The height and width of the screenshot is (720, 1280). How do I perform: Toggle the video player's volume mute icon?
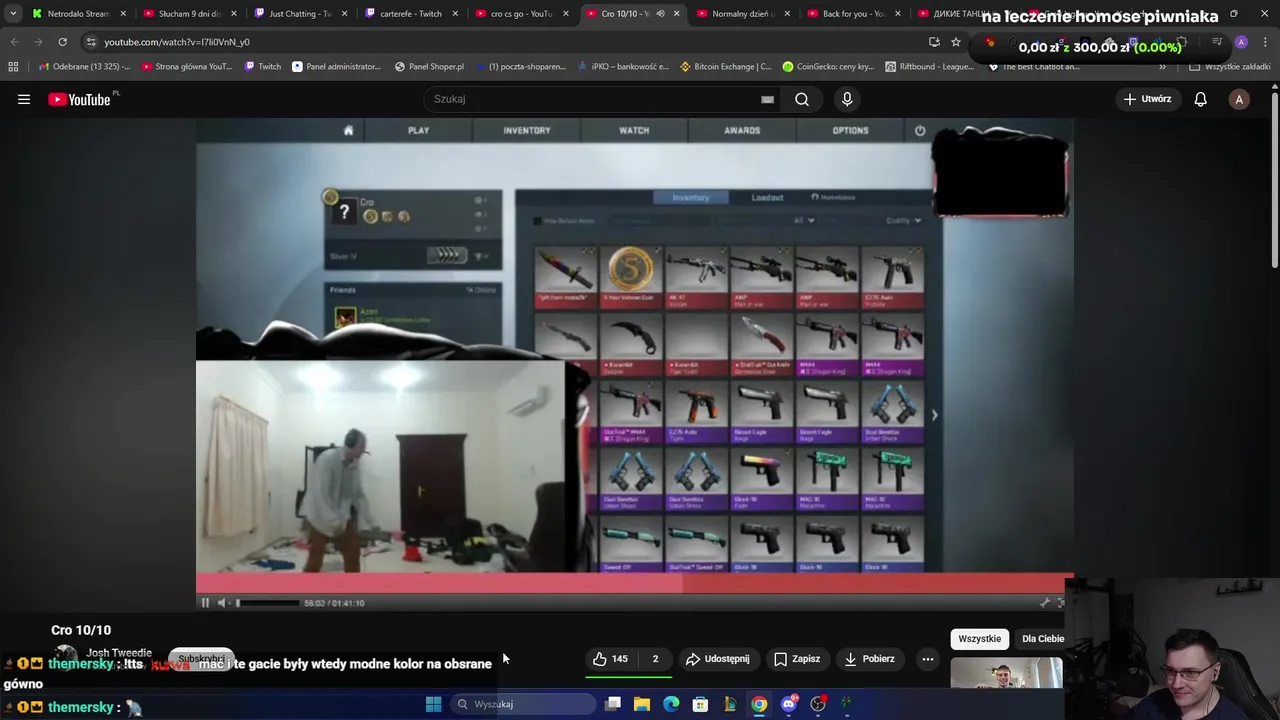pyautogui.click(x=222, y=603)
